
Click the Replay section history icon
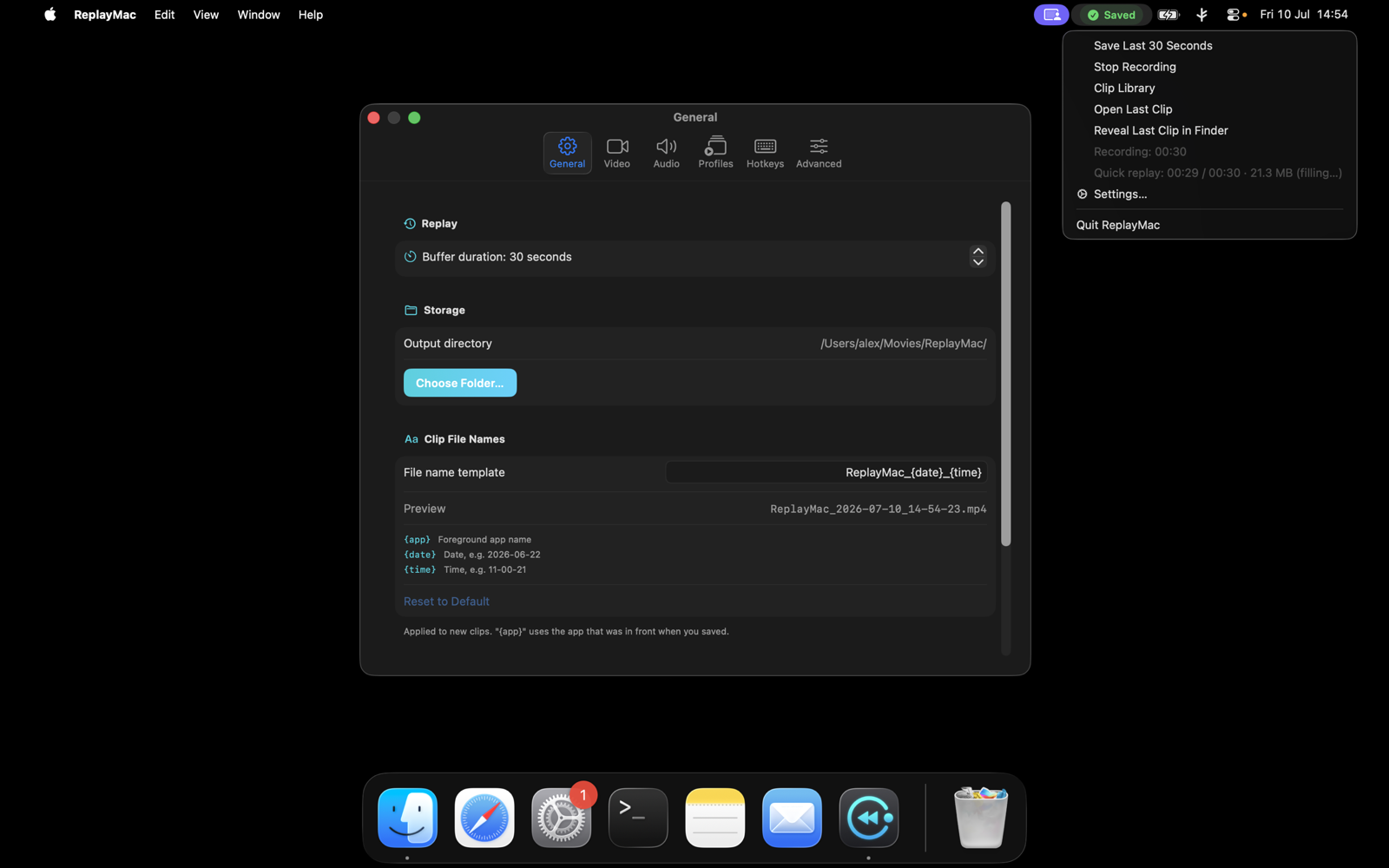tap(410, 224)
